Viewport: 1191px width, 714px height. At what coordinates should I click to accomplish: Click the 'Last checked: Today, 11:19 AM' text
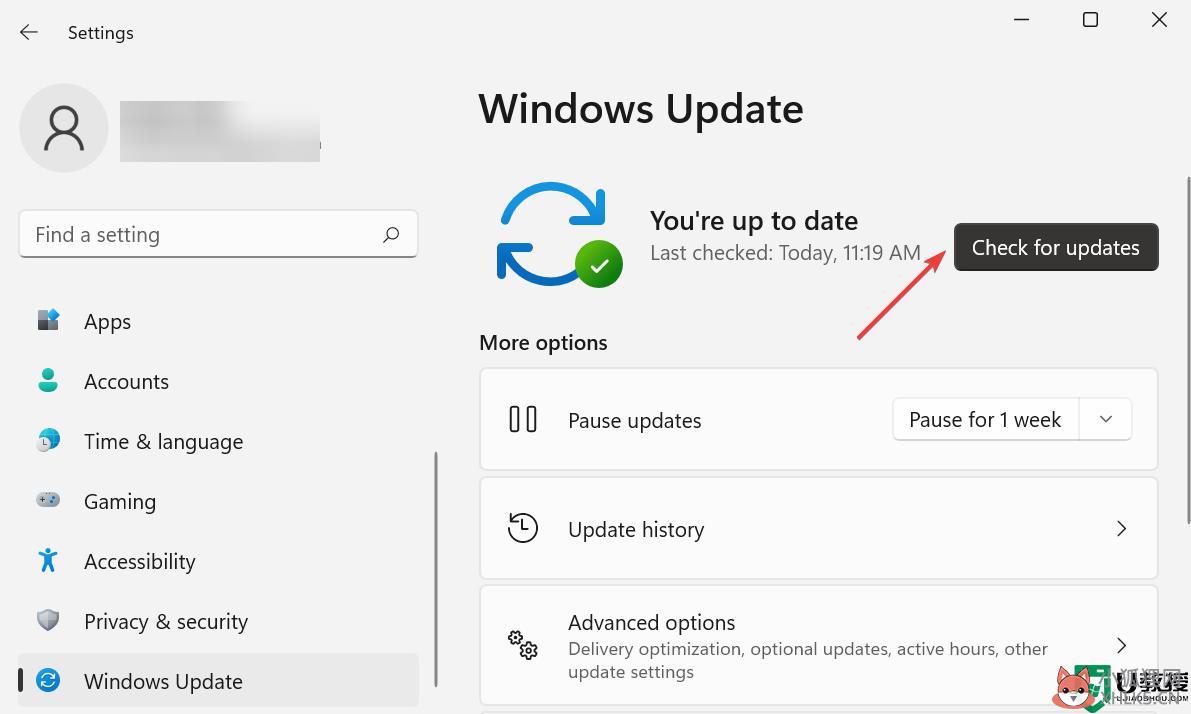click(785, 253)
